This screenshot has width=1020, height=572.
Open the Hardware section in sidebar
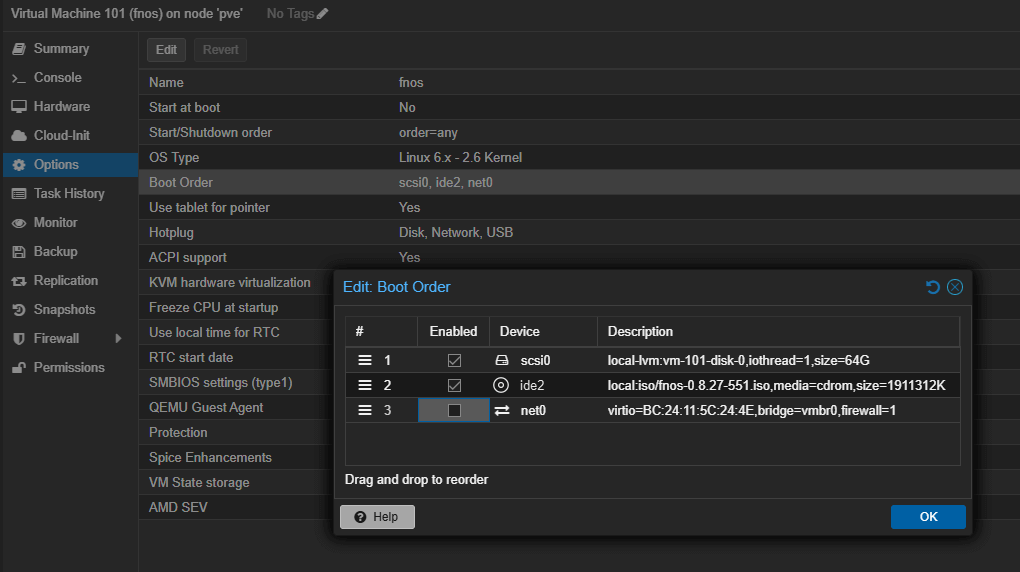[61, 107]
